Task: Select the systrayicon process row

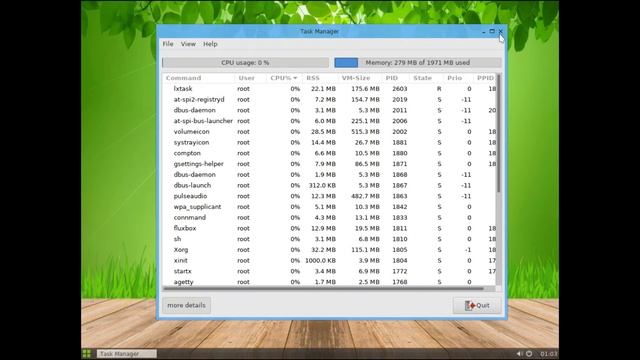Action: (x=329, y=142)
